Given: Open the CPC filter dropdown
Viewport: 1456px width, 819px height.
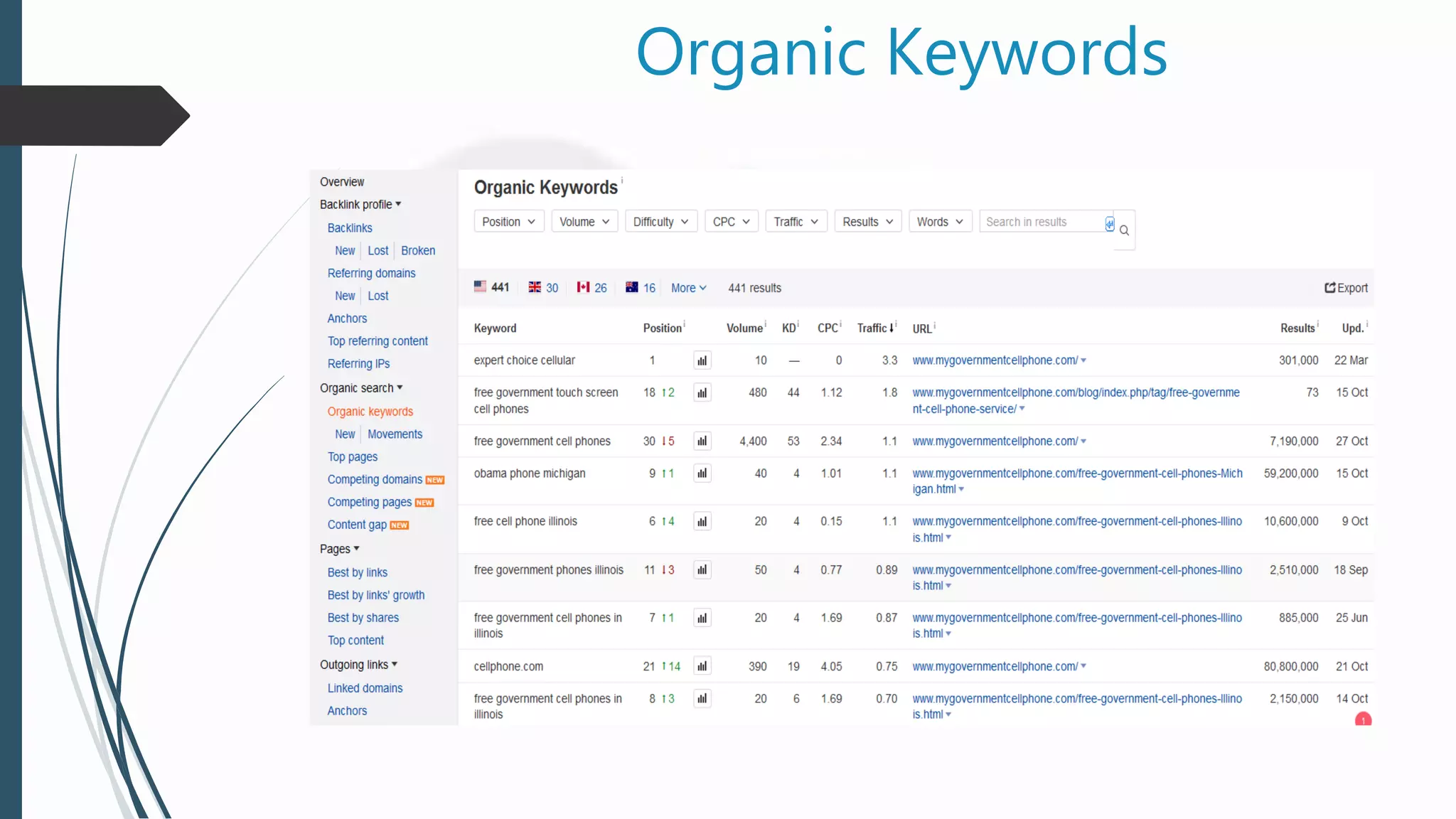Looking at the screenshot, I should (732, 222).
